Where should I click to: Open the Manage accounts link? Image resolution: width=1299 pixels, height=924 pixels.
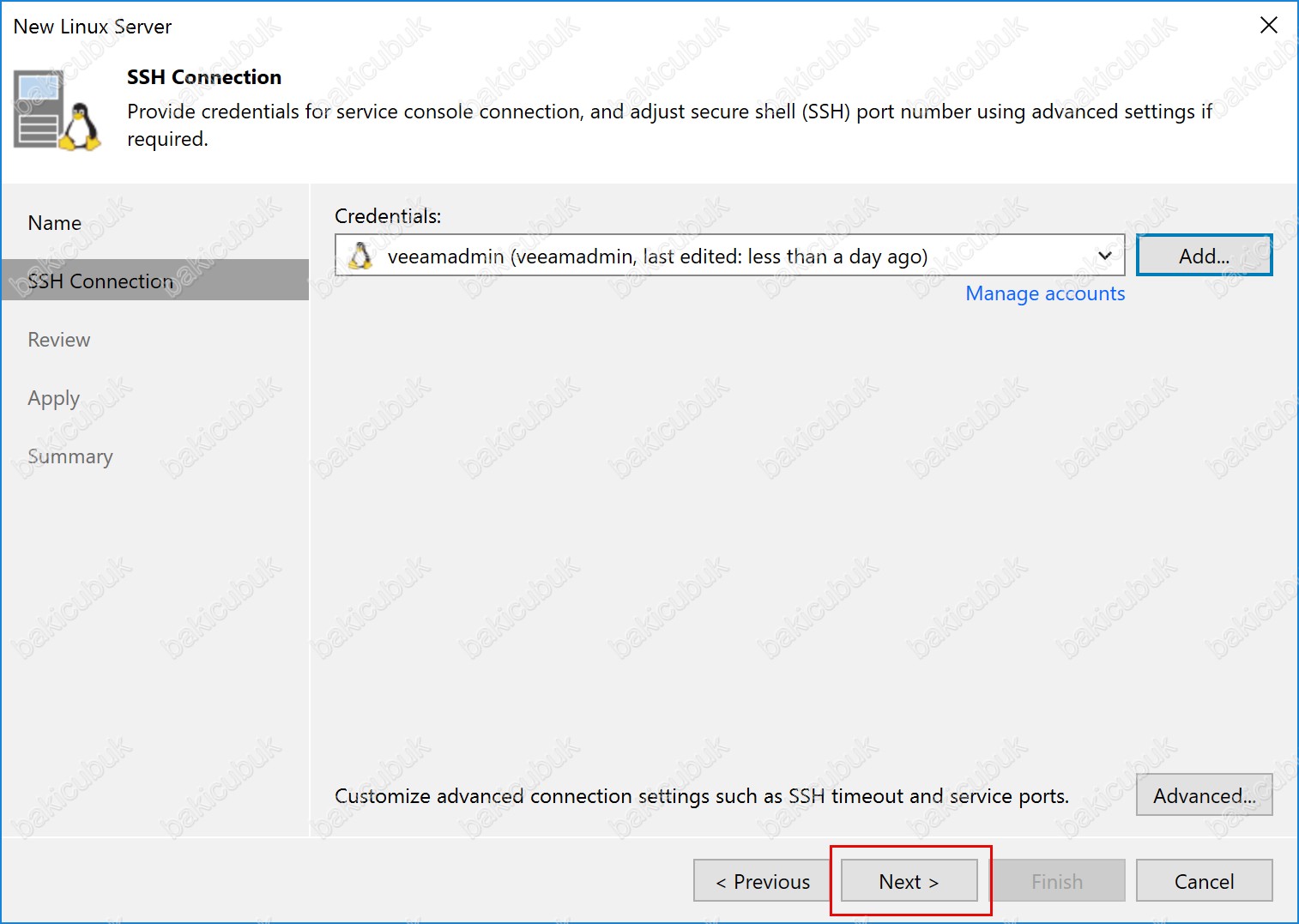click(1045, 293)
